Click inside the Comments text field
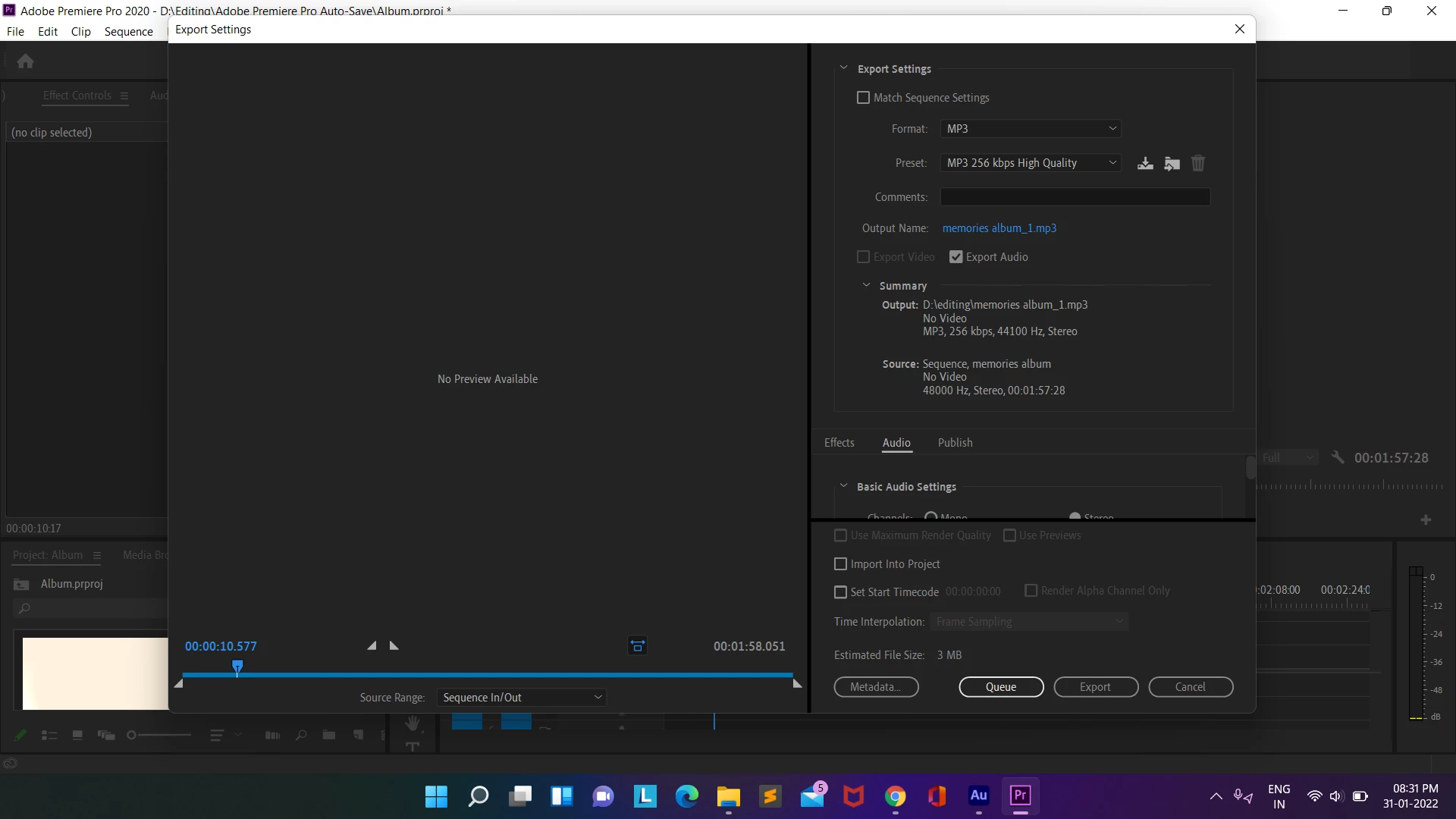This screenshot has height=819, width=1456. tap(1075, 197)
